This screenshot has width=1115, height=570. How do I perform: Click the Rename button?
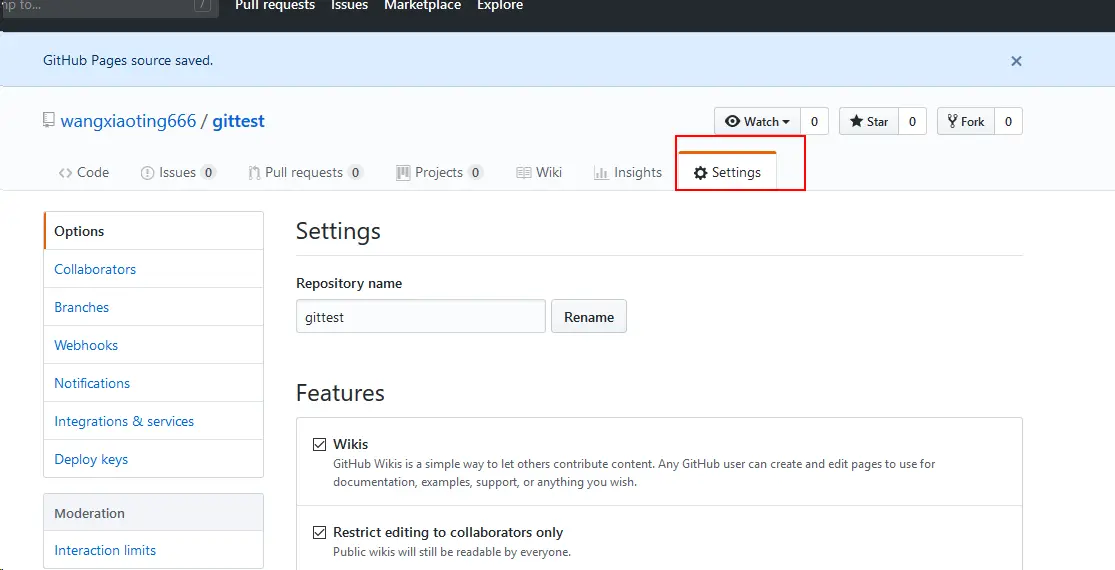pyautogui.click(x=589, y=316)
